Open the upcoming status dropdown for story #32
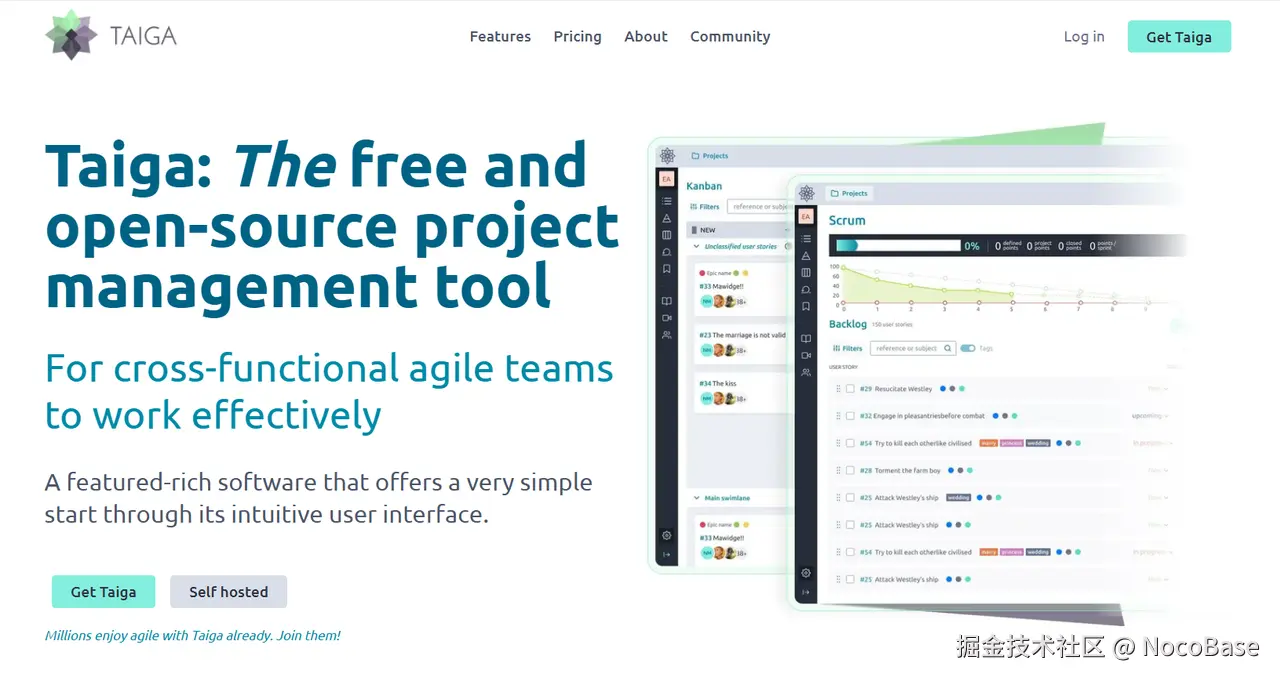The height and width of the screenshot is (681, 1280). coord(1150,416)
